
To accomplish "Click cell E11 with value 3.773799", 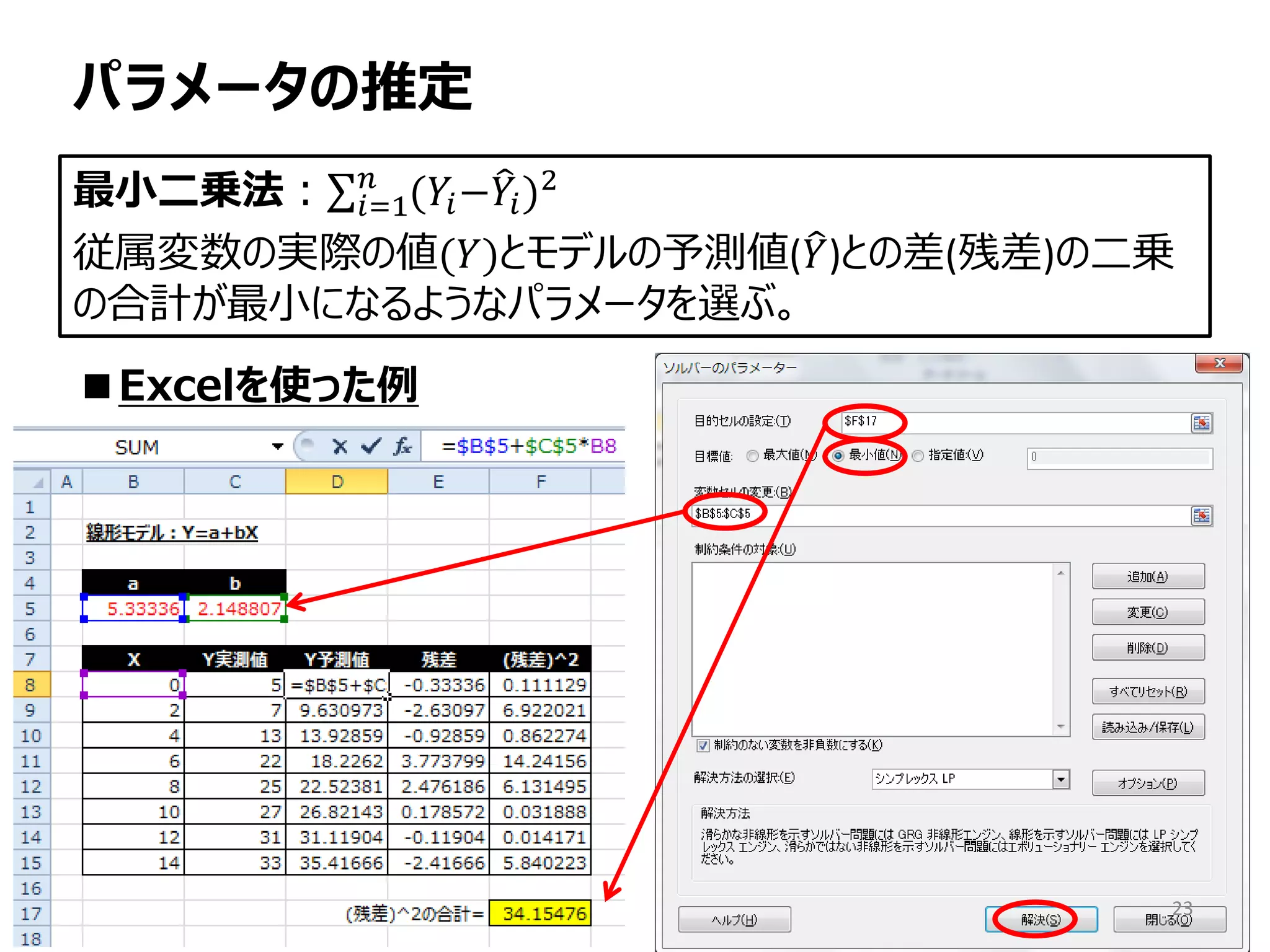I will [x=438, y=761].
